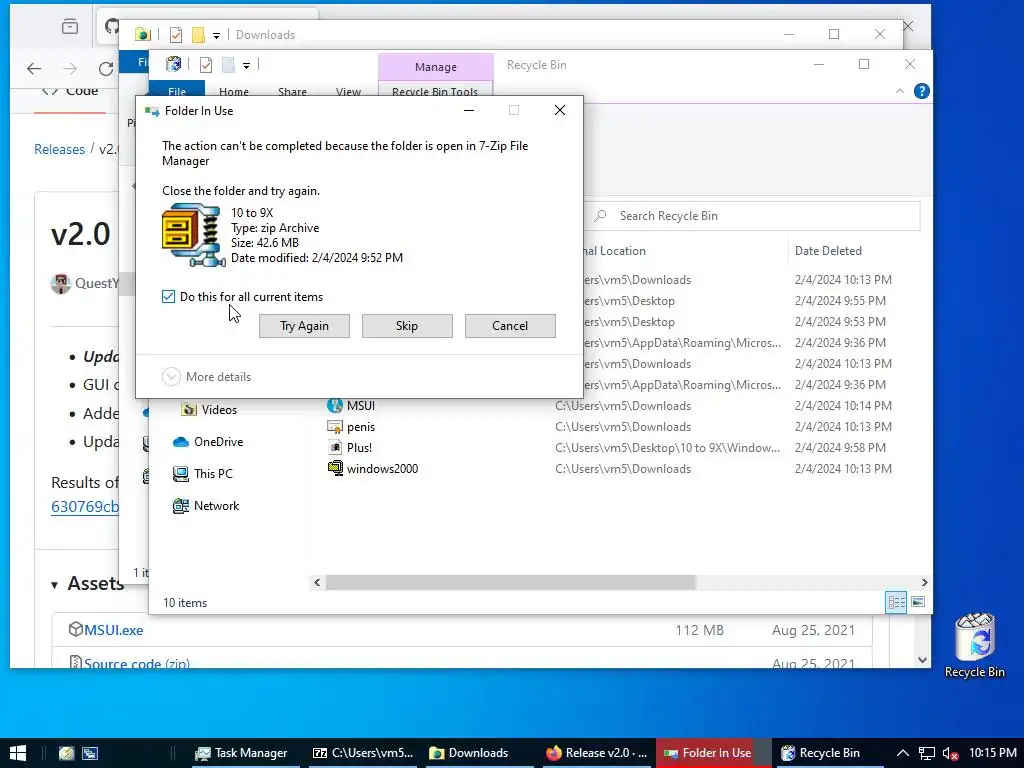Click the penis certificate file icon

click(x=335, y=427)
